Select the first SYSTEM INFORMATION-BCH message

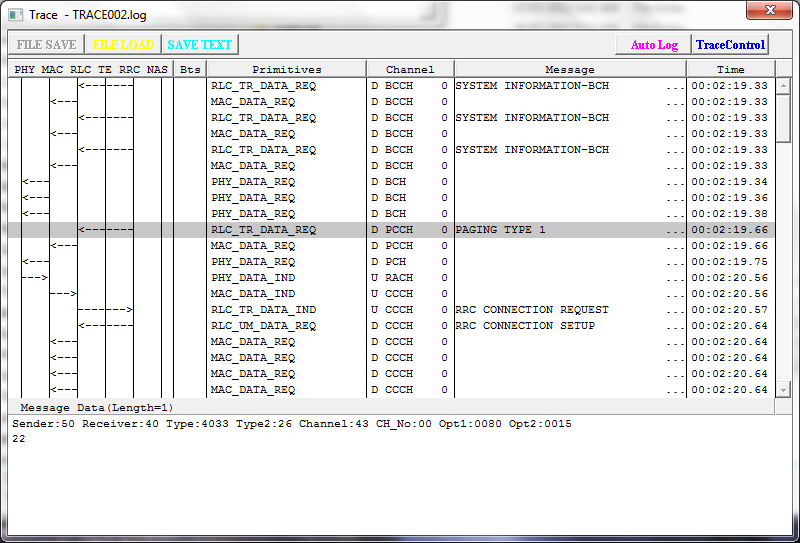(x=532, y=86)
